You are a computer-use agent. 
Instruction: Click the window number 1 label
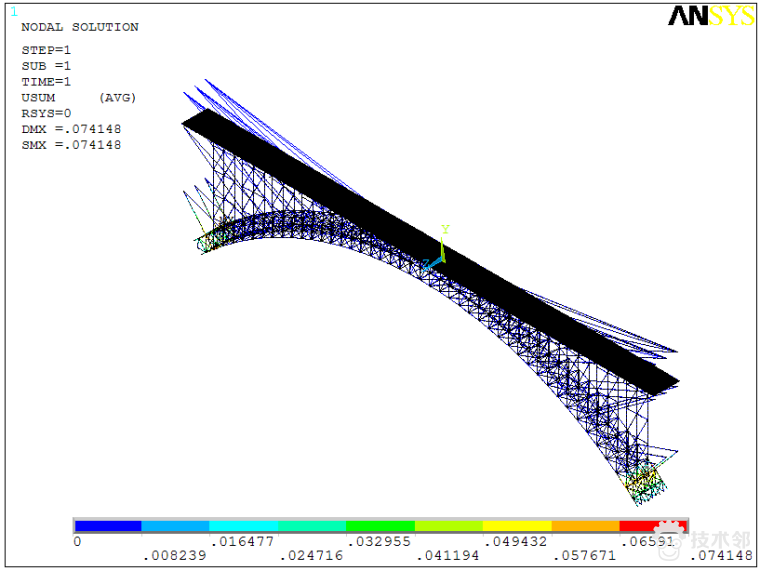tap(14, 12)
